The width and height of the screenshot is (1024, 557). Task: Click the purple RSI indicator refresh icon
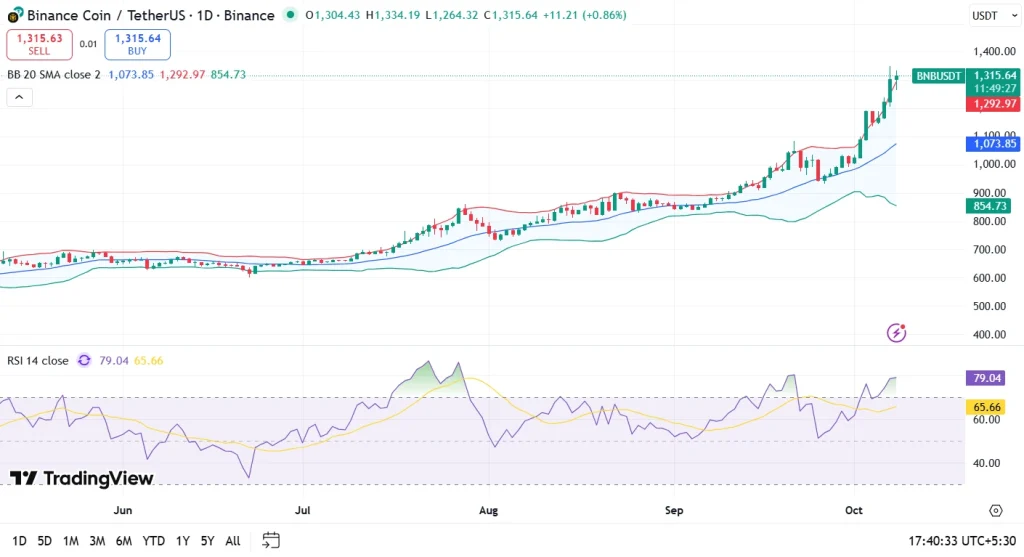coord(84,360)
